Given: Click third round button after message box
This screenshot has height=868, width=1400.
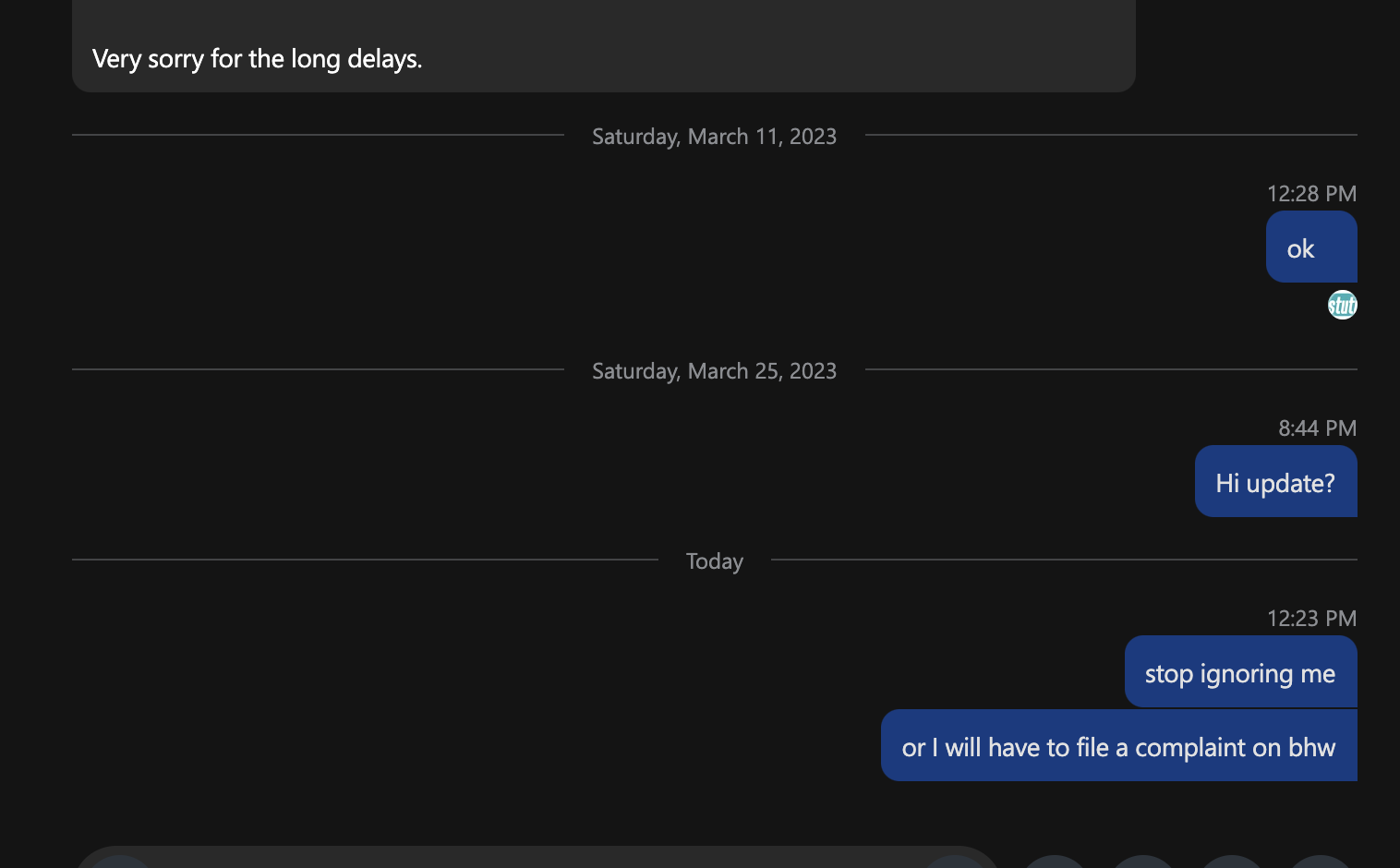Looking at the screenshot, I should pos(1232,862).
